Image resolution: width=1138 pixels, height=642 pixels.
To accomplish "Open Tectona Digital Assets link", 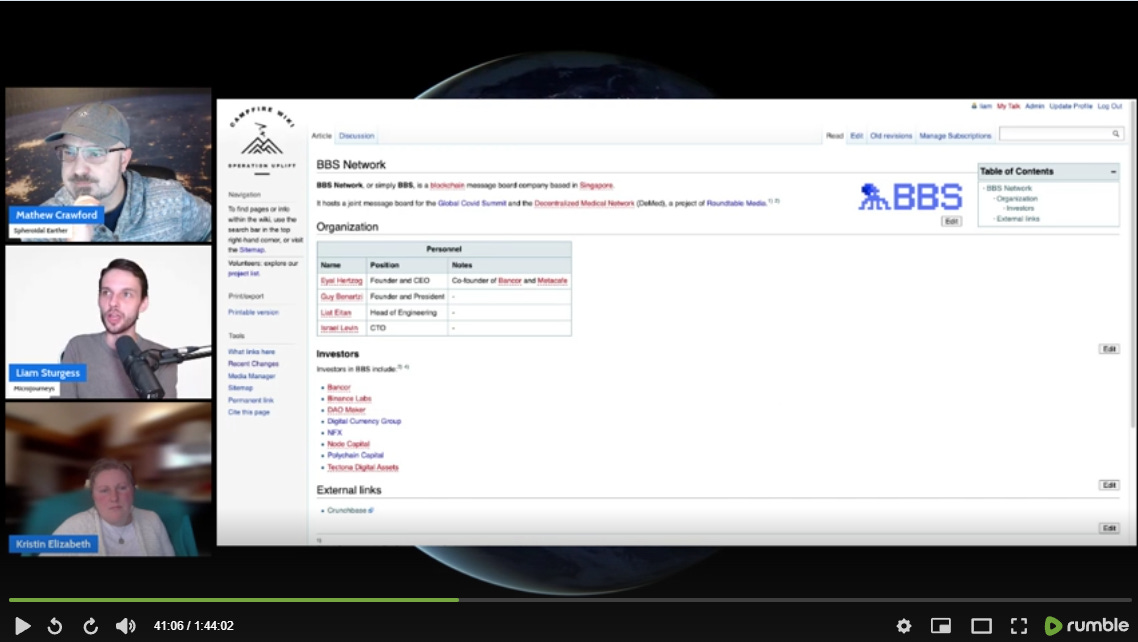I will point(362,467).
